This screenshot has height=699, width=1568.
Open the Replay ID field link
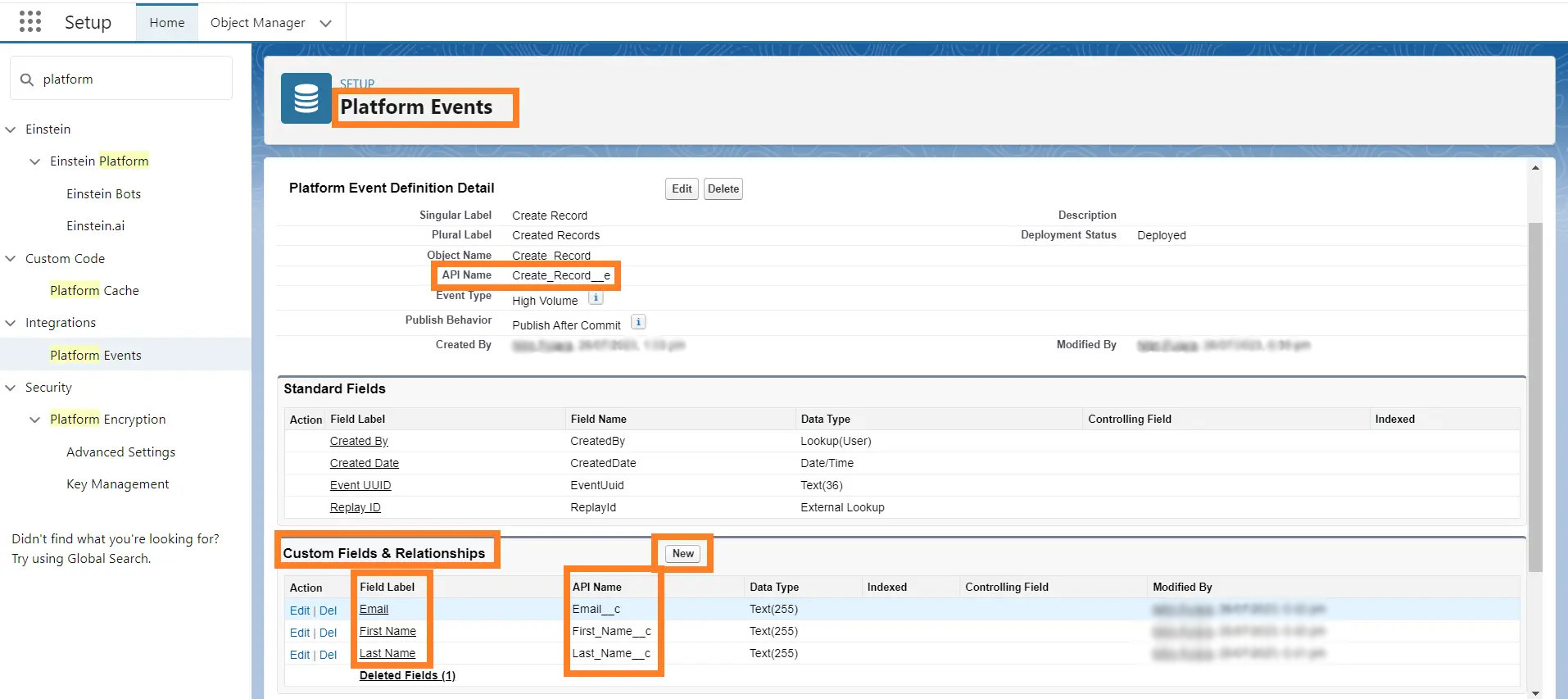coord(356,508)
